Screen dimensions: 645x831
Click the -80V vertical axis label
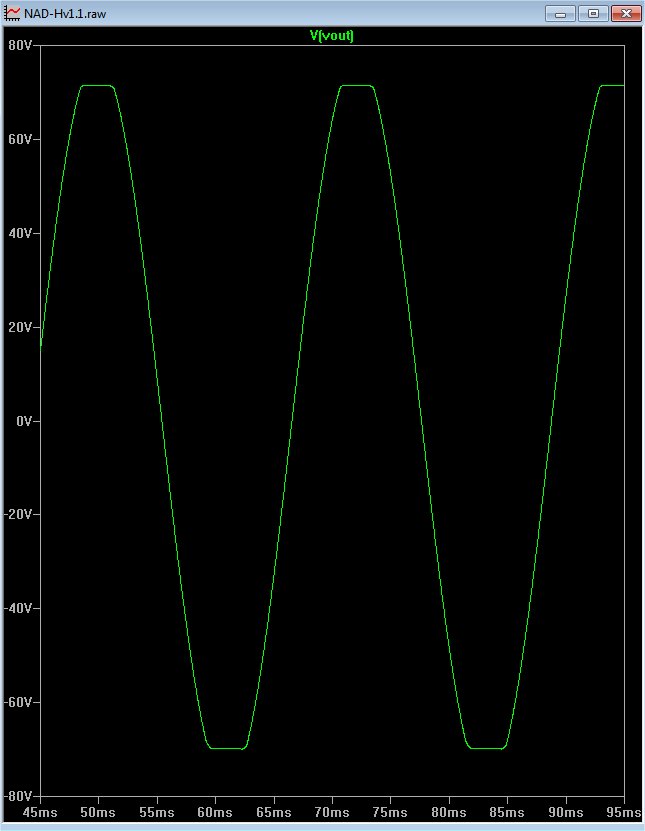pyautogui.click(x=19, y=796)
